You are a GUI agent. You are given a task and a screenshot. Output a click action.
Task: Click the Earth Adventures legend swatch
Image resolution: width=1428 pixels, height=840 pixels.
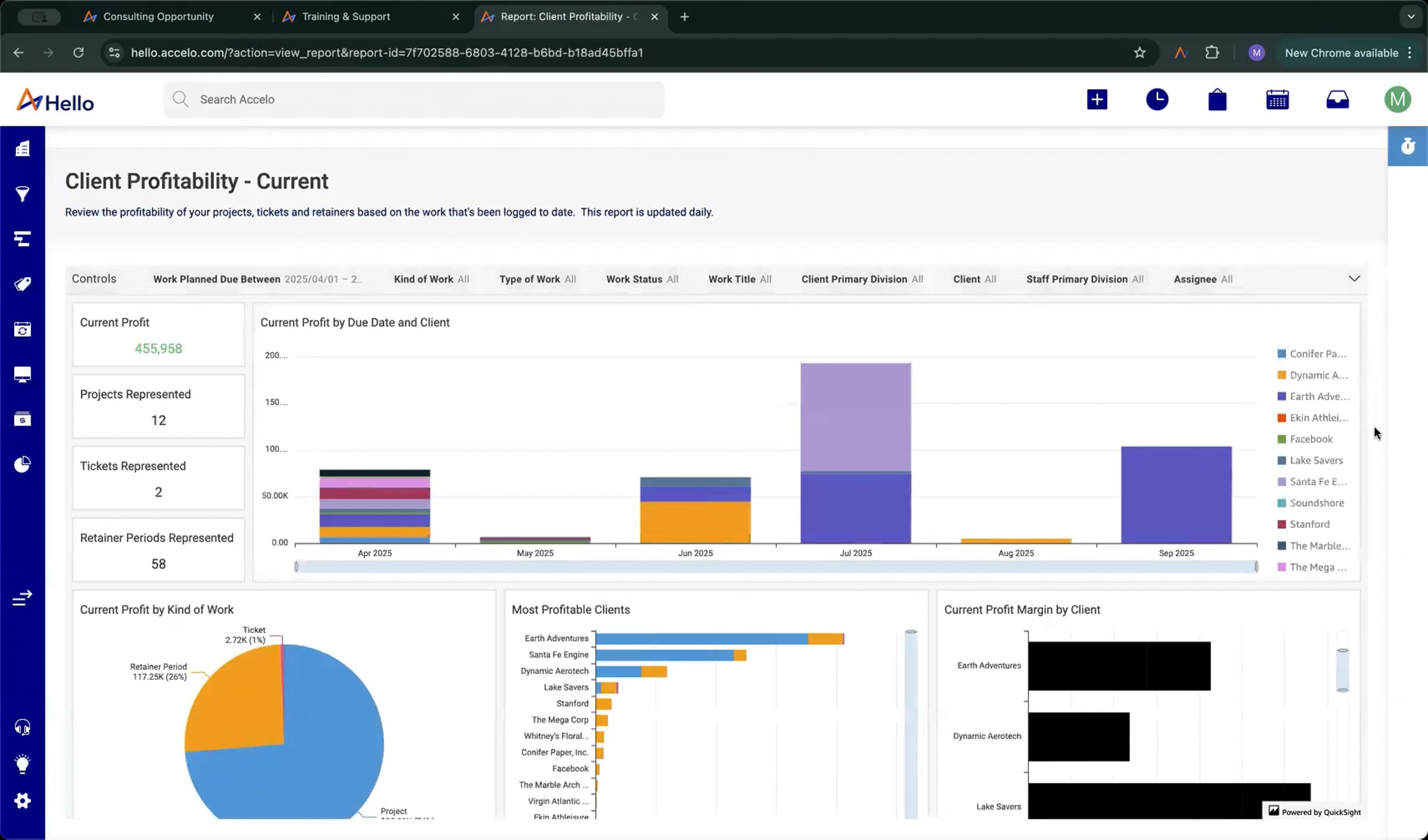point(1282,396)
